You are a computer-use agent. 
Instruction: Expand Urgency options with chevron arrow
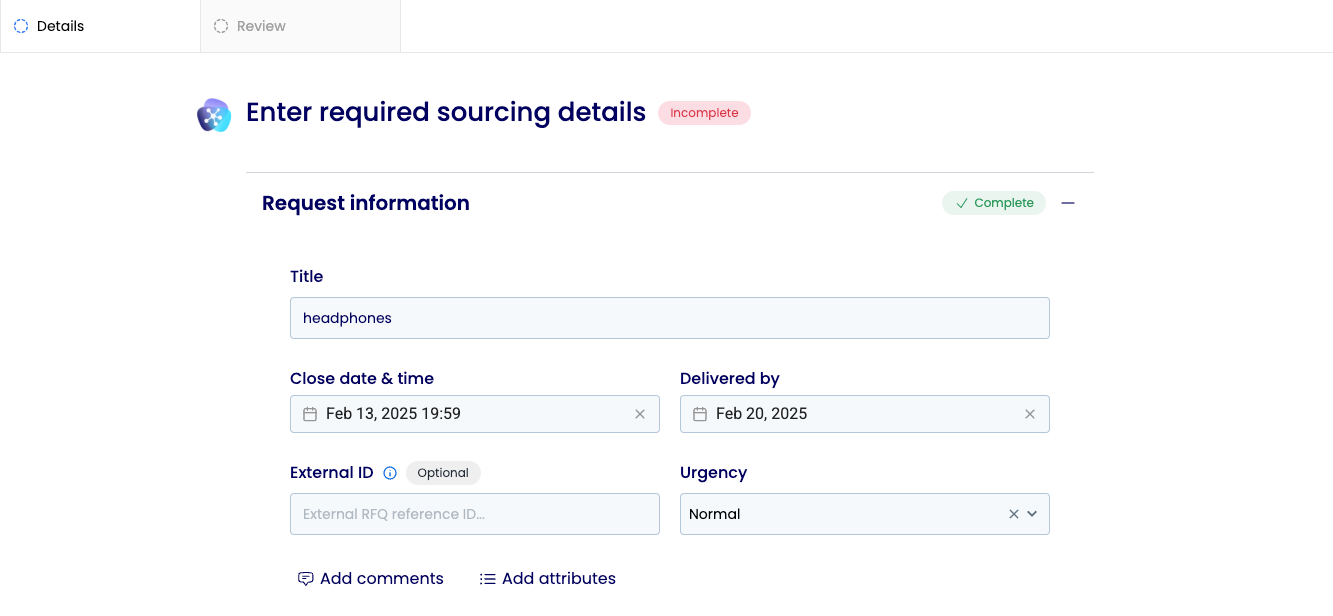[1032, 514]
